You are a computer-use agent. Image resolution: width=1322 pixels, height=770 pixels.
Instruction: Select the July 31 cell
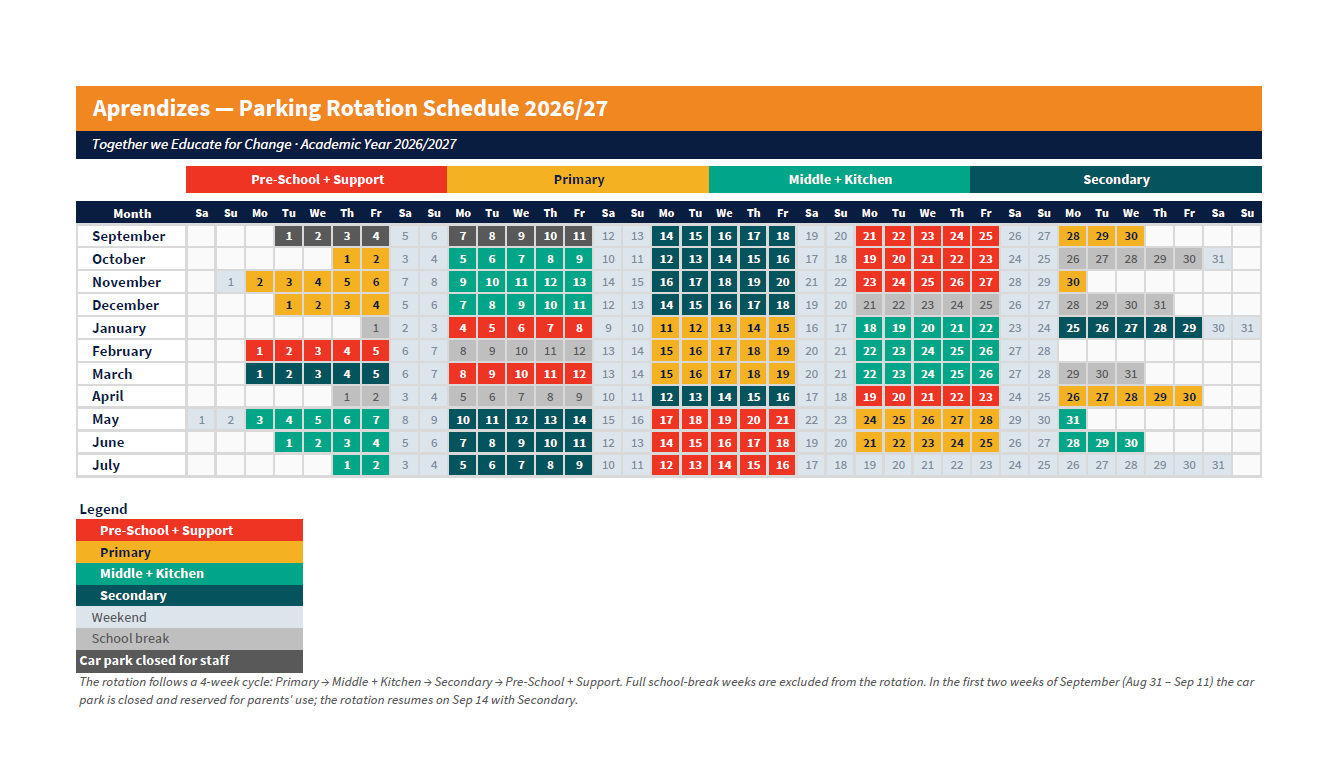pyautogui.click(x=1217, y=465)
